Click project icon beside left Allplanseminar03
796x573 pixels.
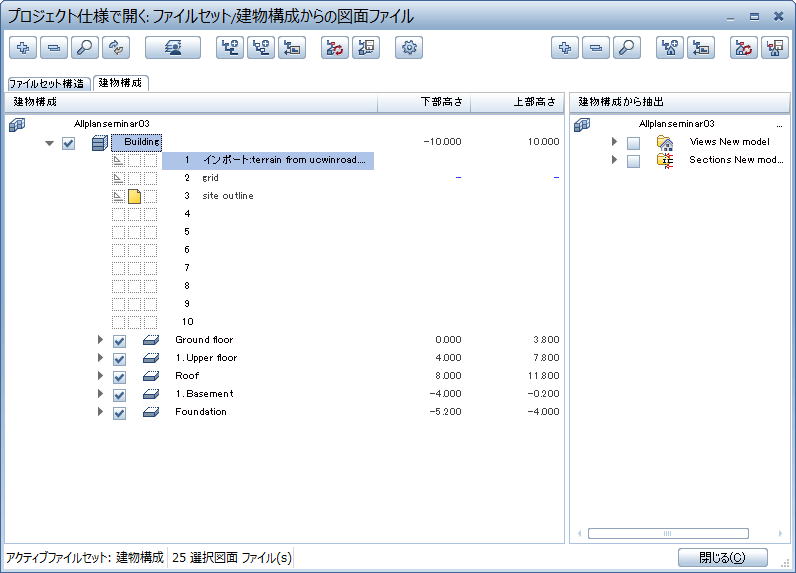pyautogui.click(x=17, y=124)
